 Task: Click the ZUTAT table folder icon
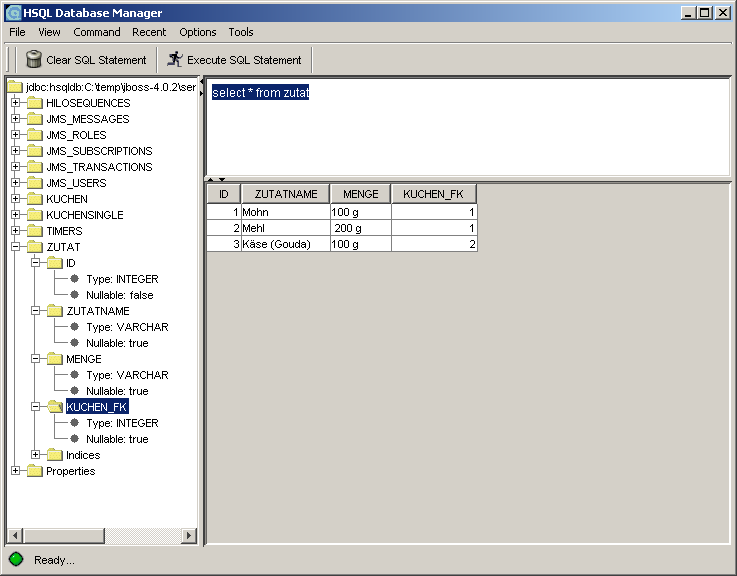pos(35,247)
